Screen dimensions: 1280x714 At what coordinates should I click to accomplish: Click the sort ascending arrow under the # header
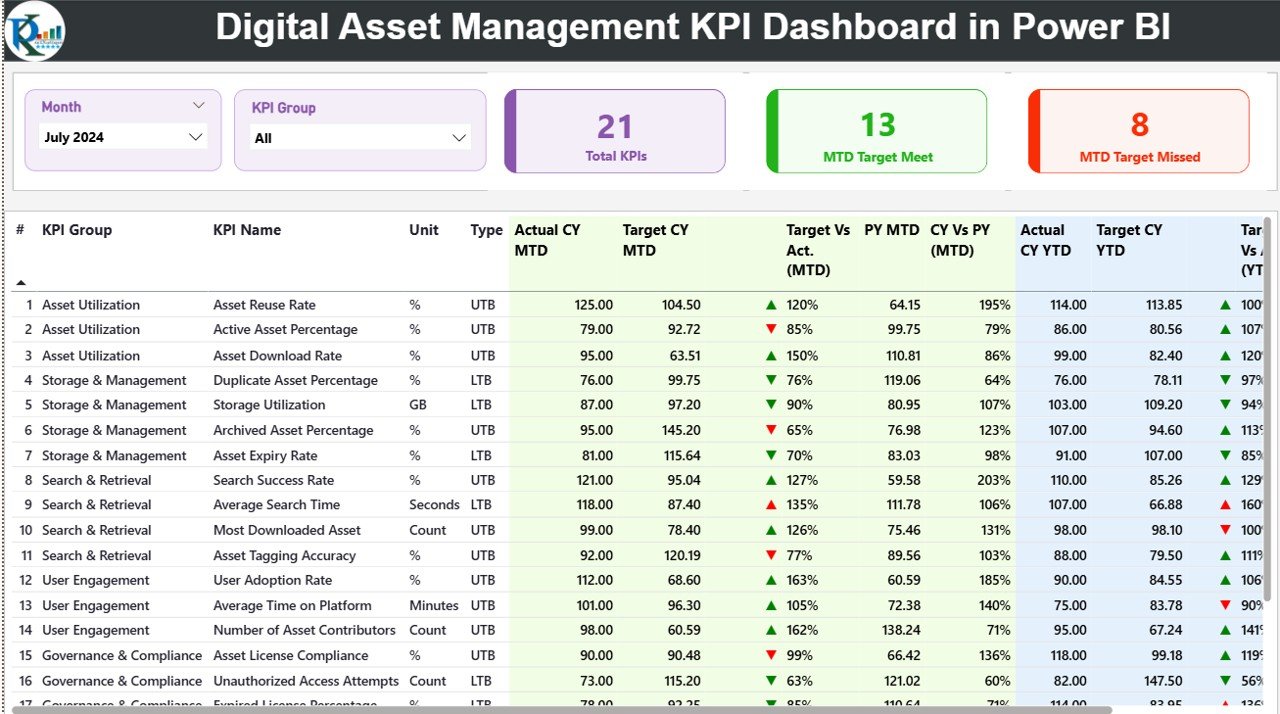[x=19, y=282]
